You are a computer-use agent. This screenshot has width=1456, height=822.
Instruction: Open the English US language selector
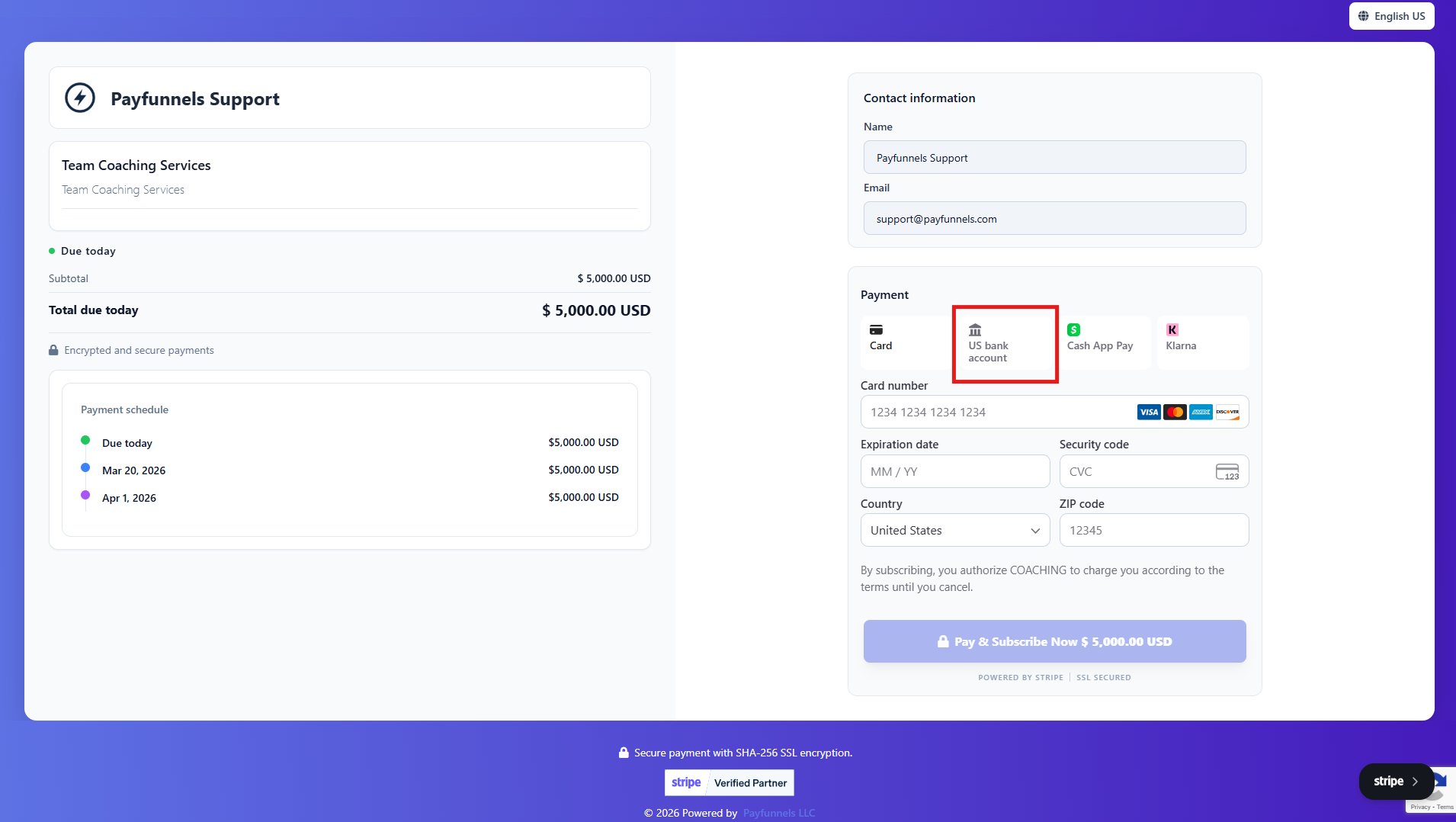coord(1392,16)
